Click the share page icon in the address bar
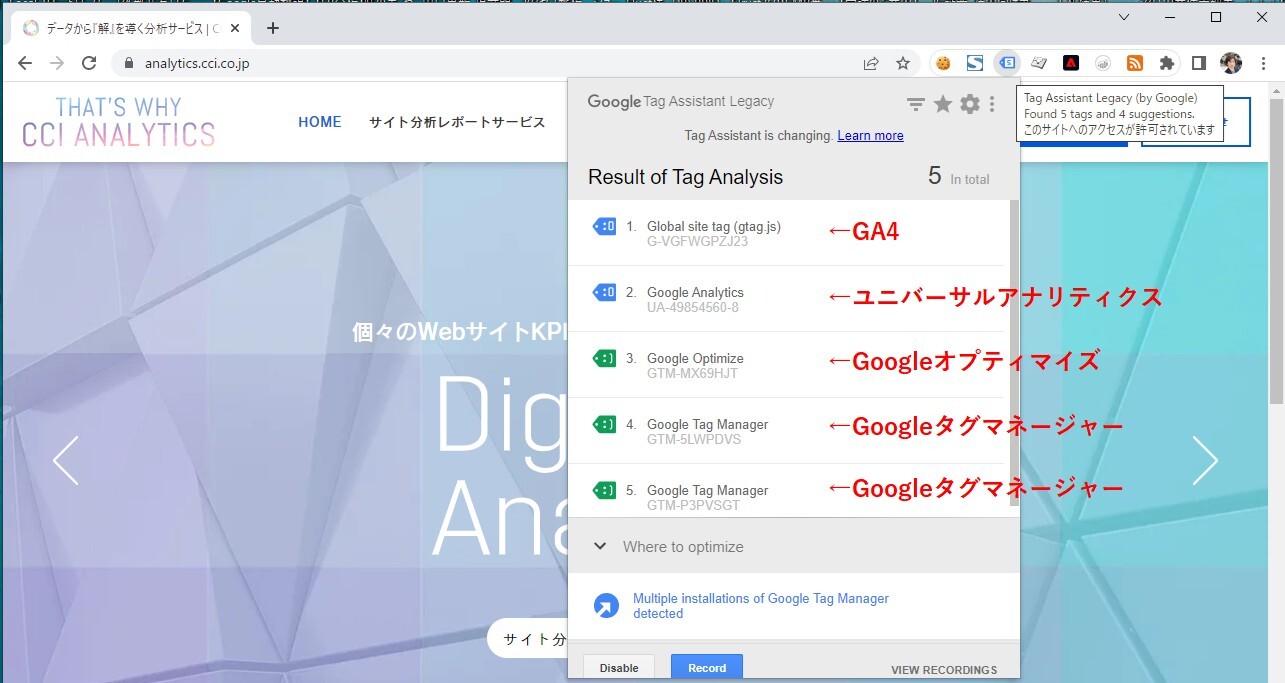The height and width of the screenshot is (683, 1285). [x=871, y=63]
